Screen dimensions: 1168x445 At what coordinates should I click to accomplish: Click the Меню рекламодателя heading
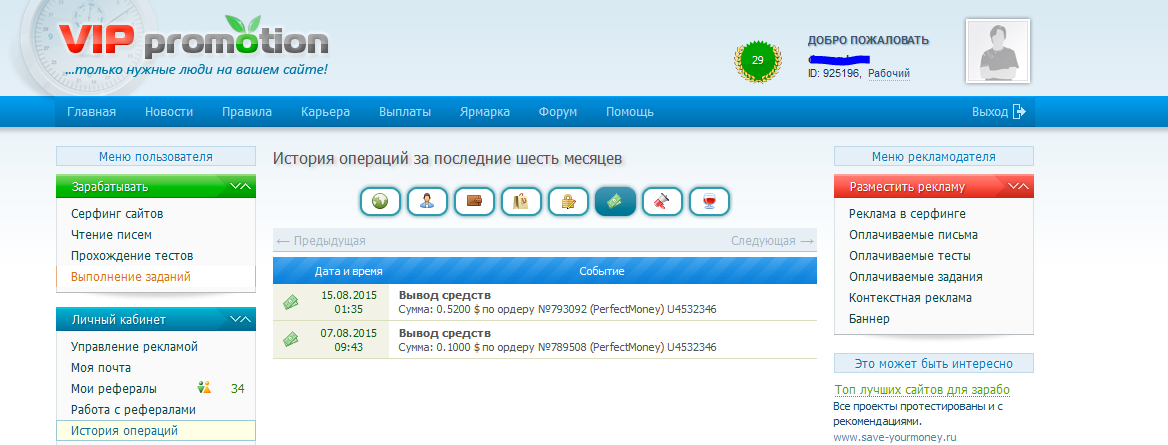[933, 157]
